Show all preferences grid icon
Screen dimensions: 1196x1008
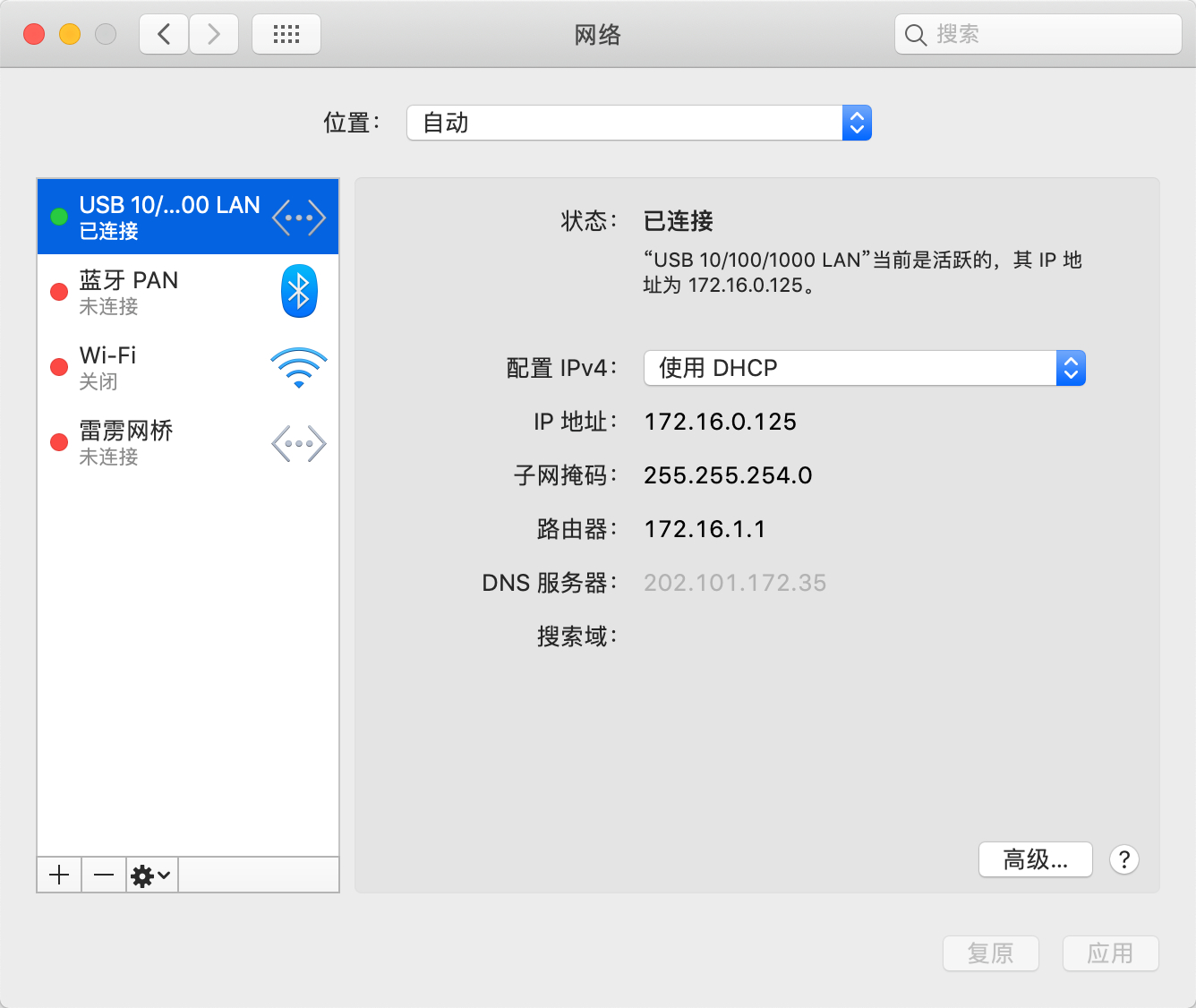pos(286,34)
